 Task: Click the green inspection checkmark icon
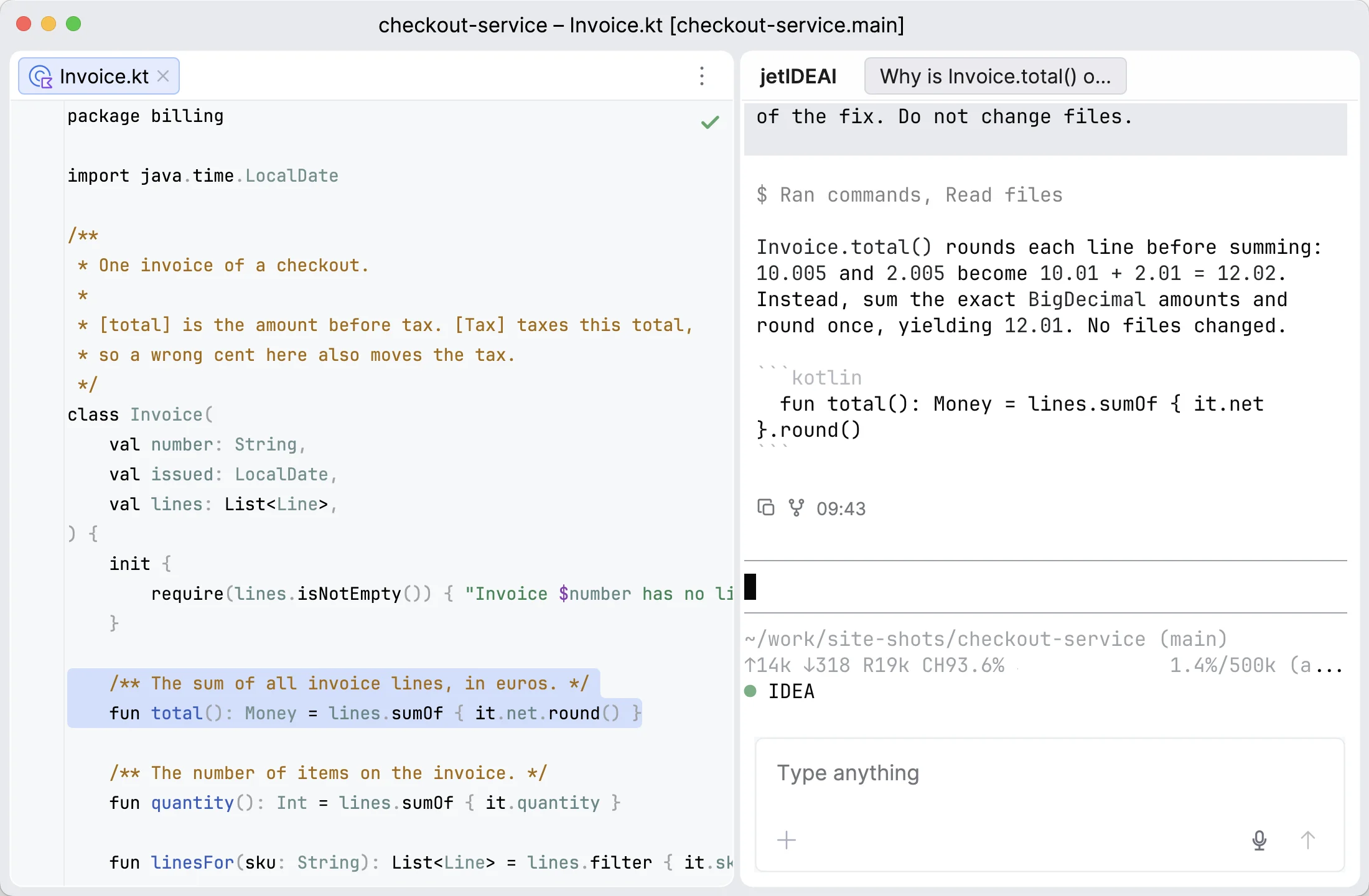[710, 123]
